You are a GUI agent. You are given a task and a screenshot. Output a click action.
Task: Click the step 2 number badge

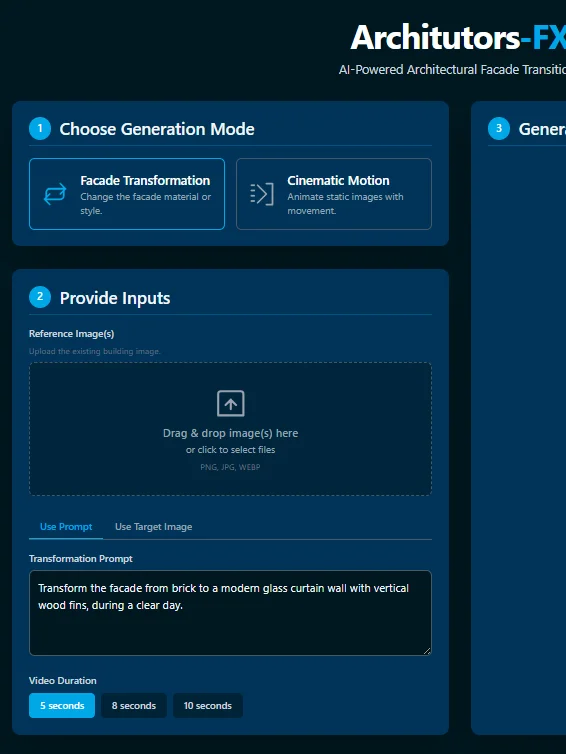(x=40, y=297)
